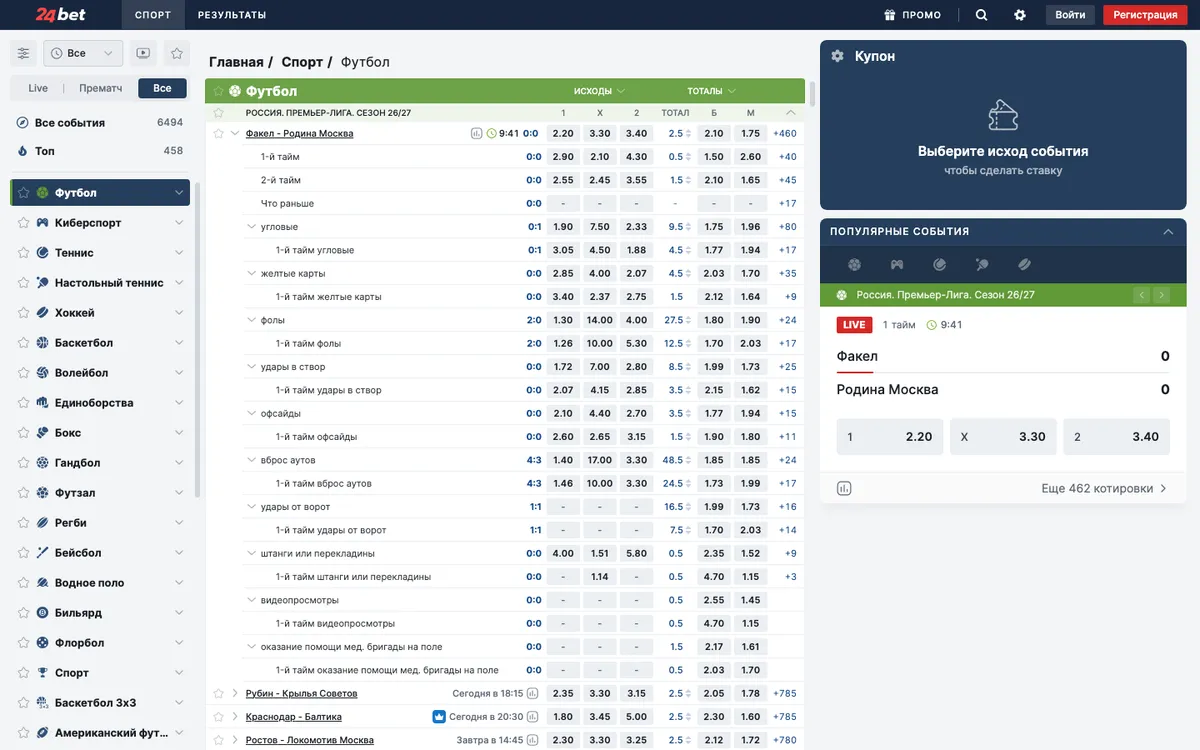Collapse the угловые market group
This screenshot has height=750, width=1200.
(251, 227)
